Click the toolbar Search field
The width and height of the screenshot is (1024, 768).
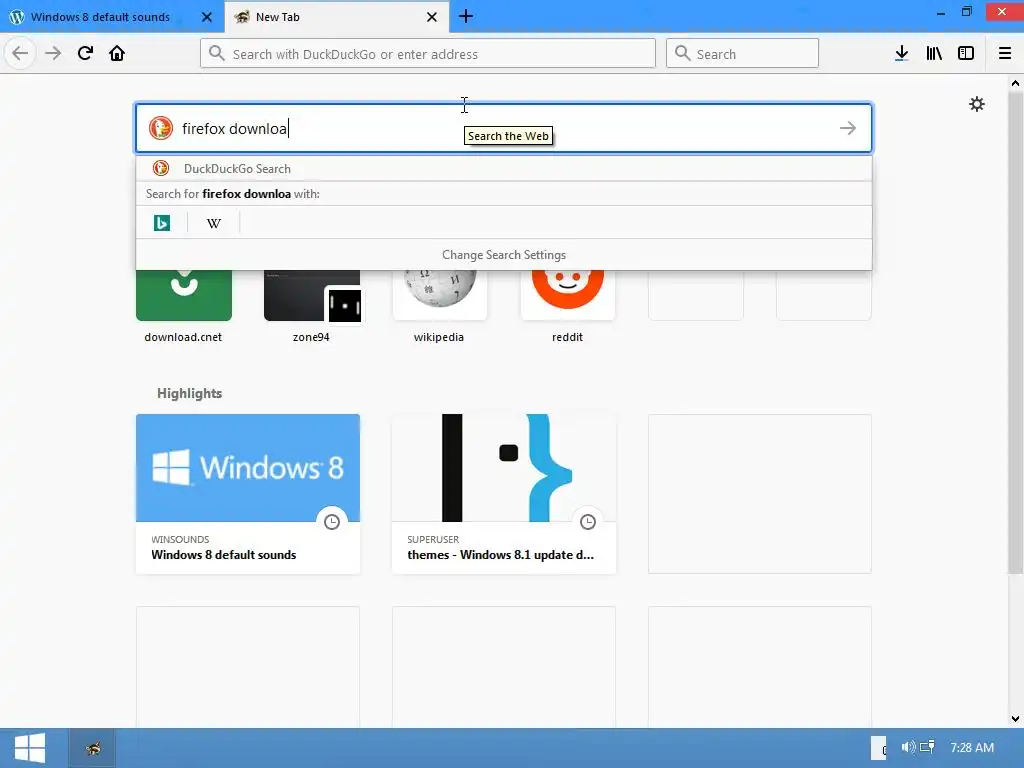point(742,54)
